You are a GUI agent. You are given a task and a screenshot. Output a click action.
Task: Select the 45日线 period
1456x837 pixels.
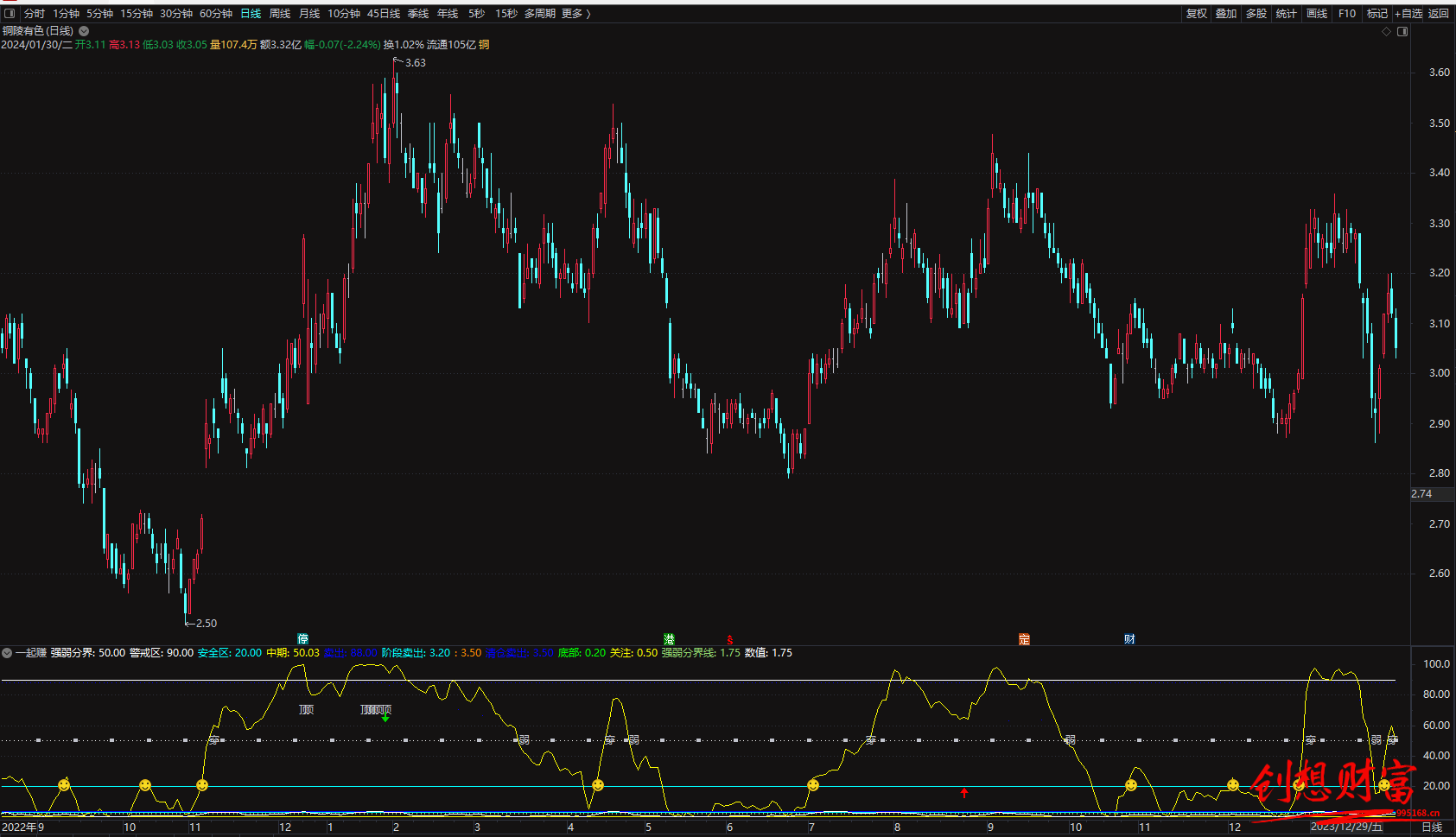384,14
